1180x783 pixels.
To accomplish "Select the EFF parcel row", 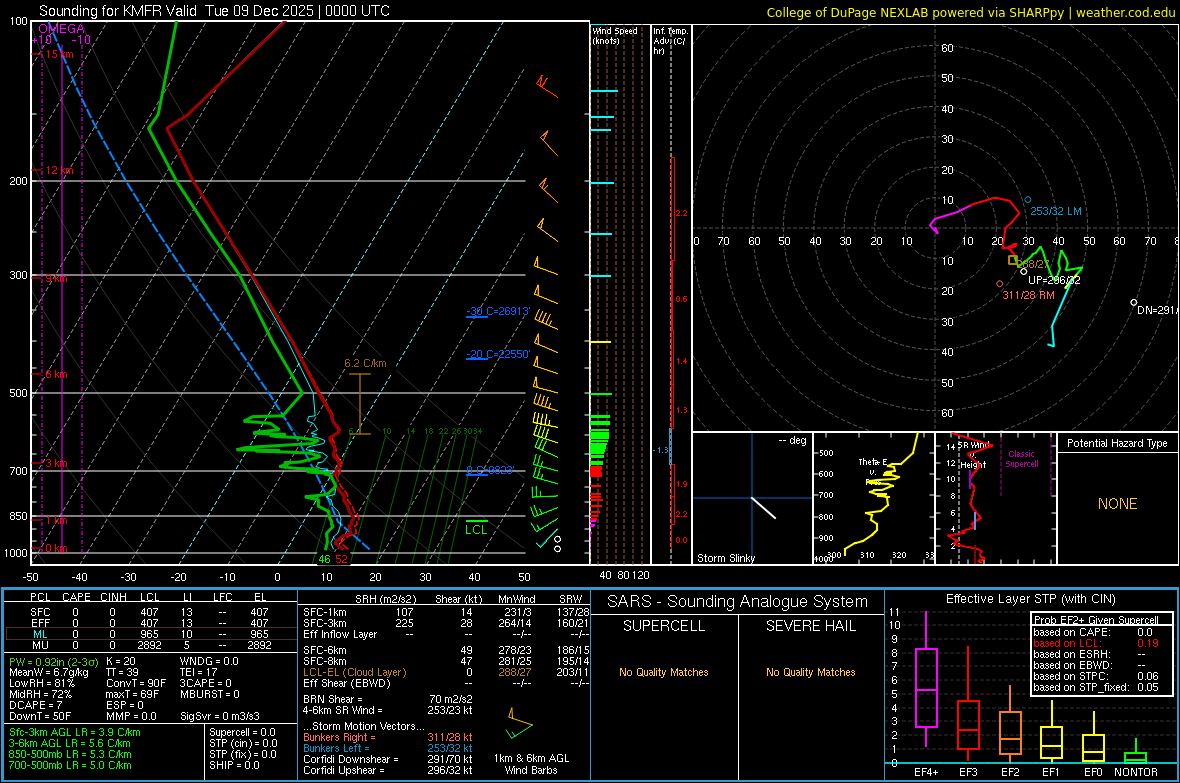I will (x=151, y=623).
